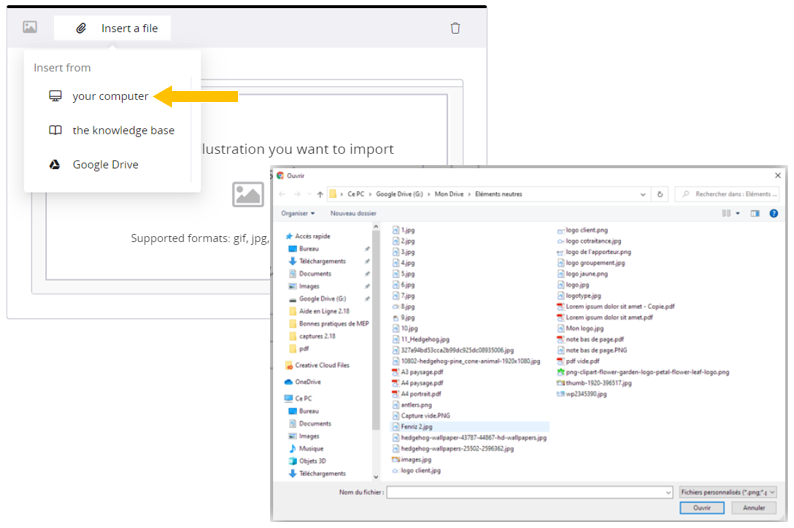Open OneDrive in the navigation pane
The image size is (794, 528).
point(308,382)
